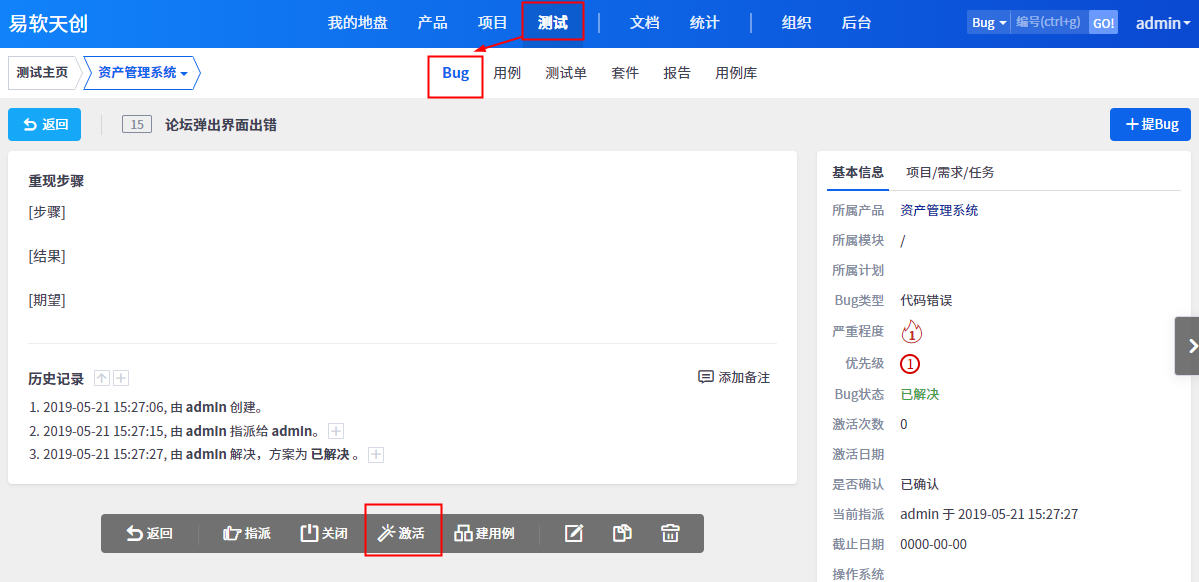
Task: Open the admin user menu
Action: point(1162,23)
